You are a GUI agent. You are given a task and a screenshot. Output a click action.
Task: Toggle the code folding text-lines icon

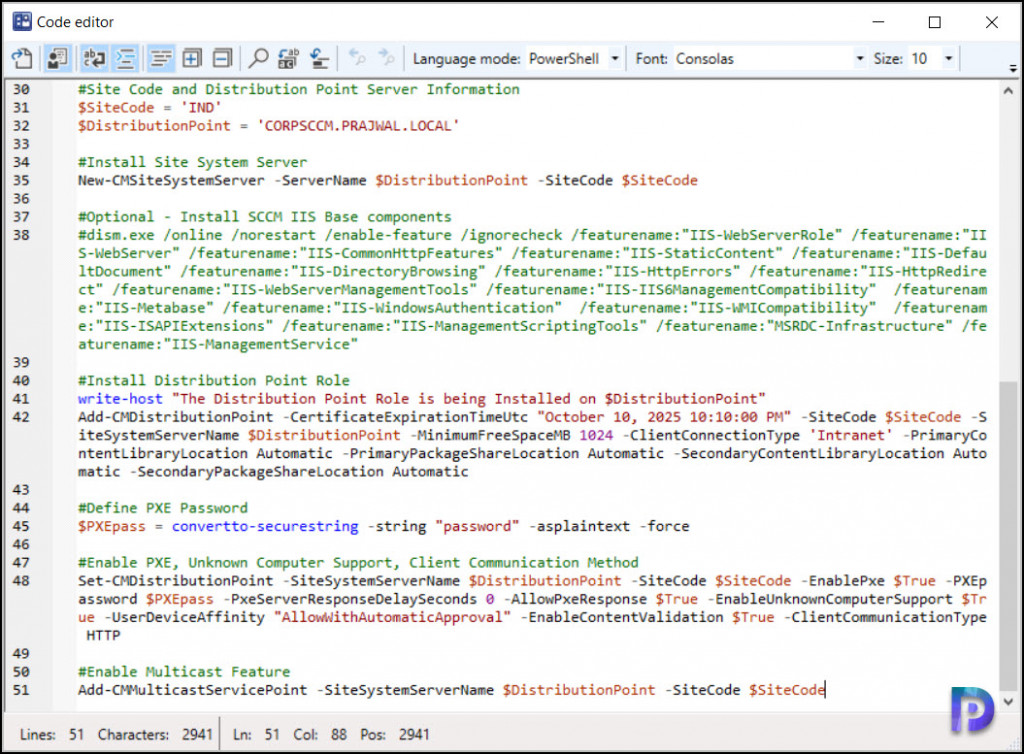(160, 59)
